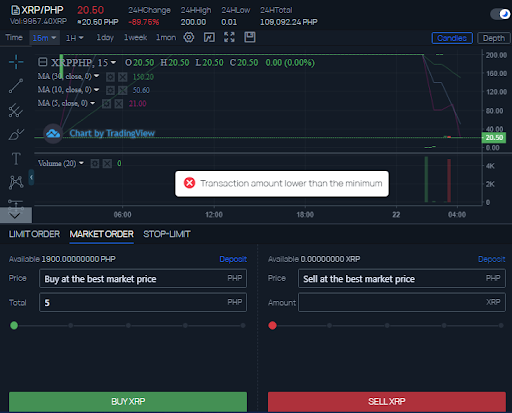The height and width of the screenshot is (413, 512).
Task: Click the Buy at best market price field
Action: [143, 278]
